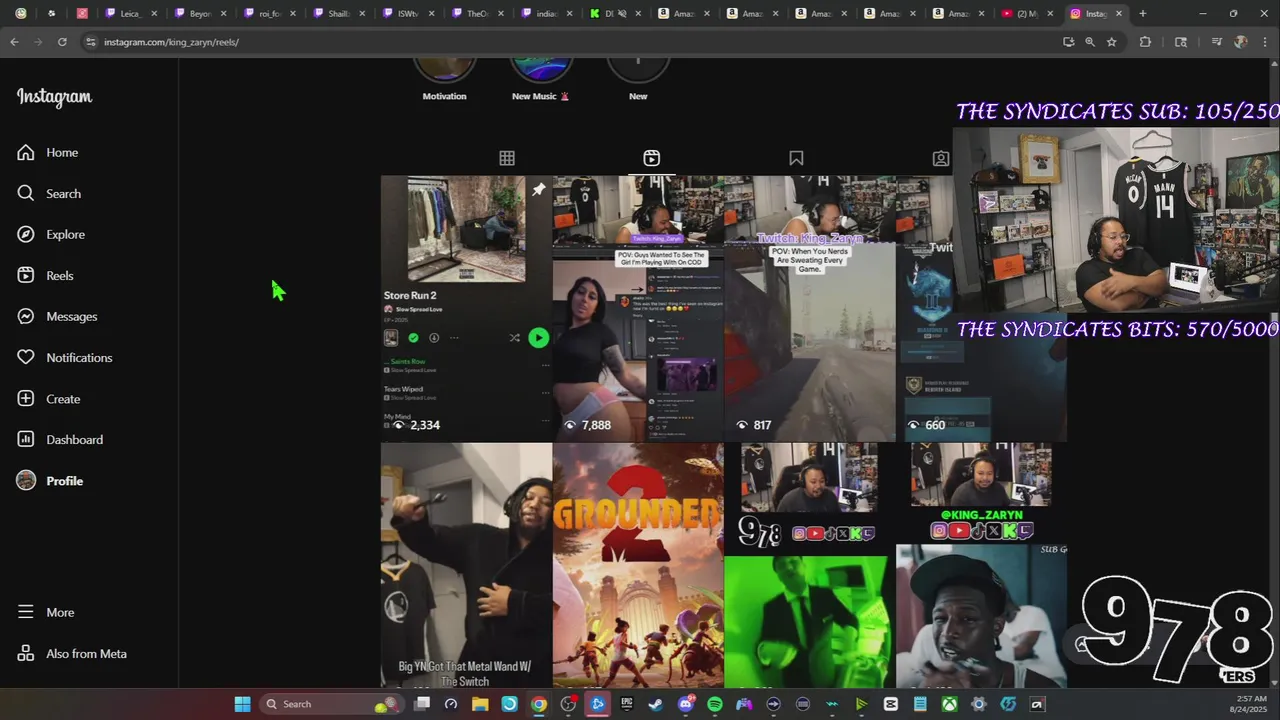Click the browser Back arrow
The image size is (1280, 720).
coord(14,42)
